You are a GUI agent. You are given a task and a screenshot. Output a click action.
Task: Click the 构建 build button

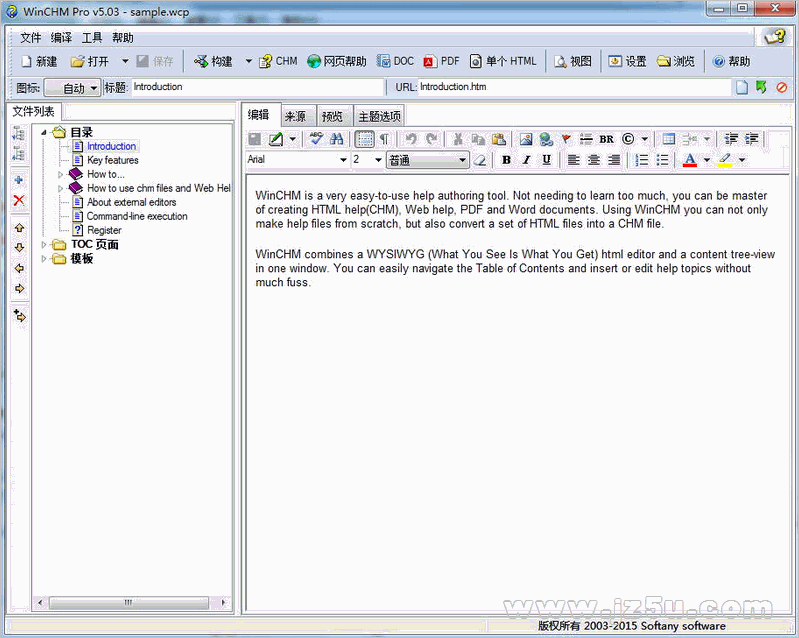(x=214, y=62)
